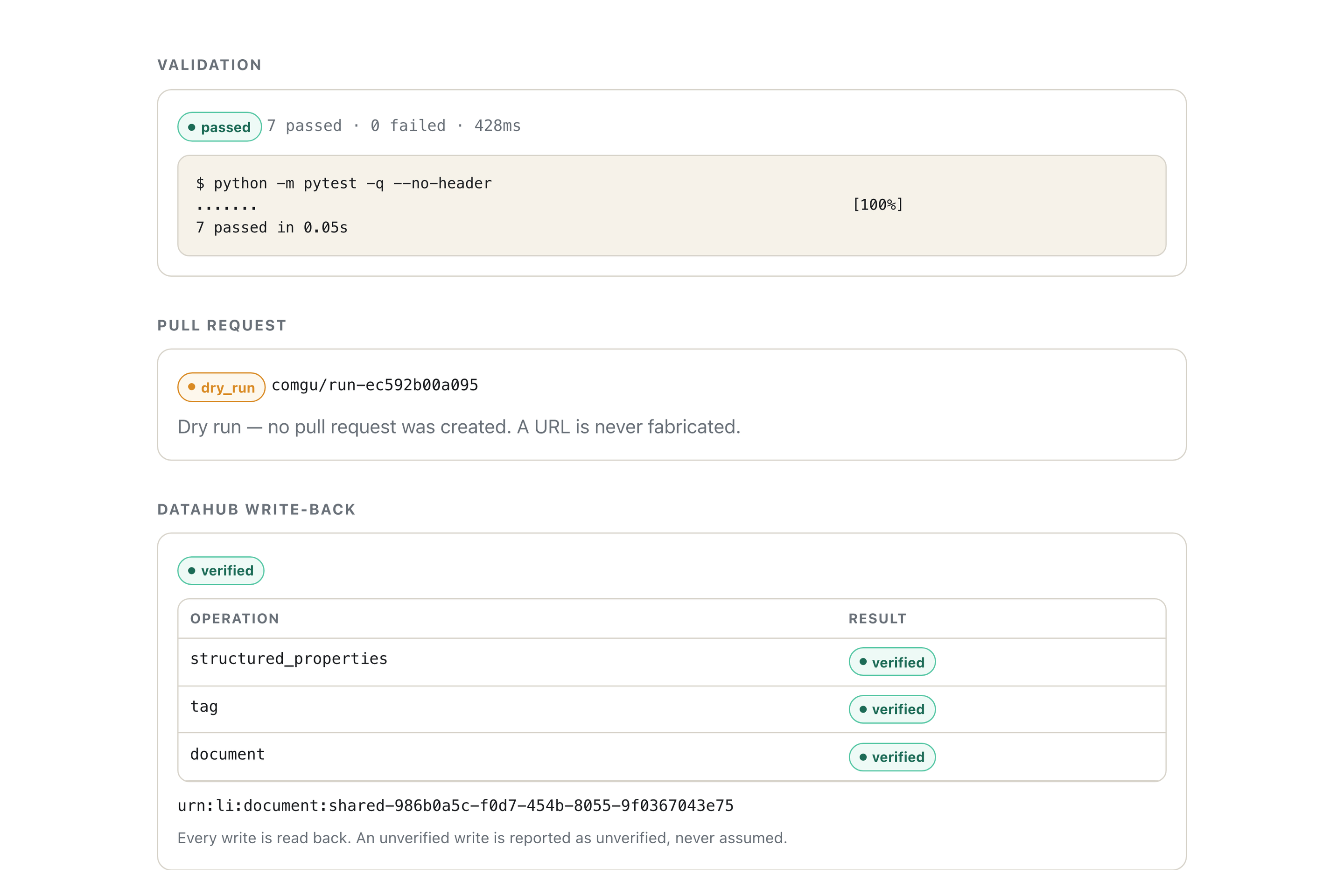
Task: Click the RESULT column header
Action: [x=877, y=618]
